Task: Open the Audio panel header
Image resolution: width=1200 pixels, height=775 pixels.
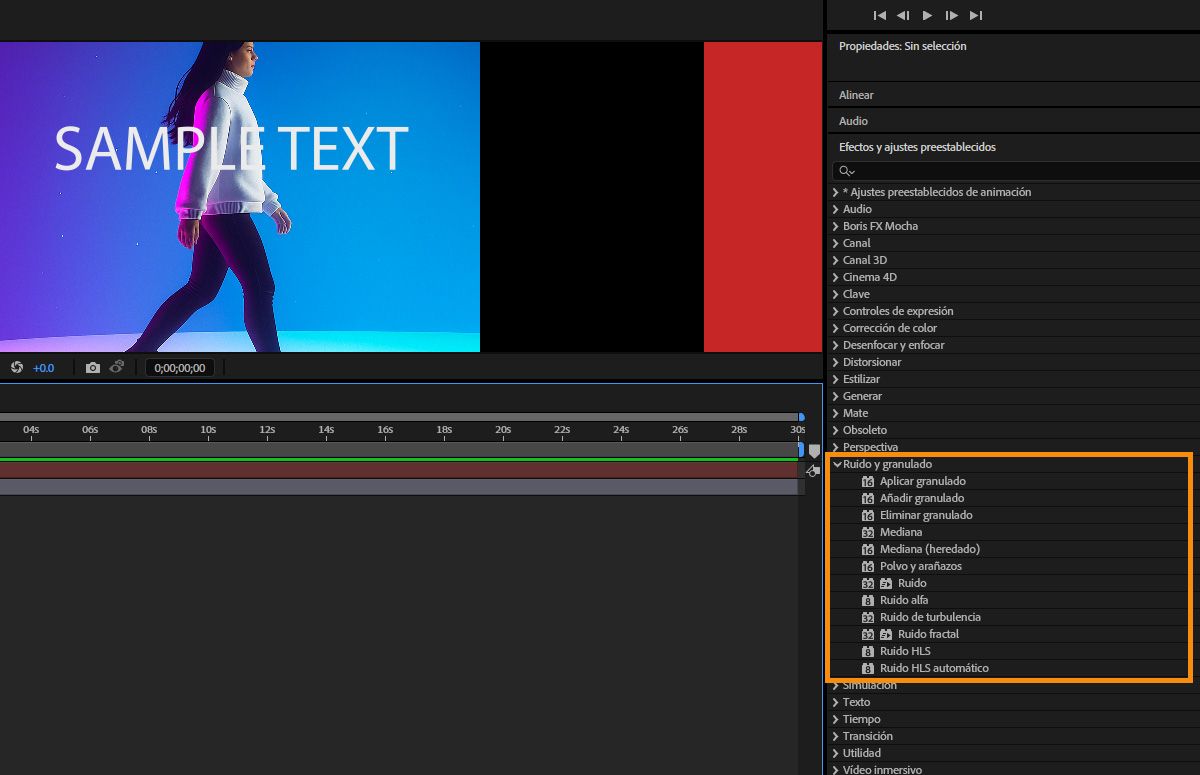Action: tap(853, 121)
